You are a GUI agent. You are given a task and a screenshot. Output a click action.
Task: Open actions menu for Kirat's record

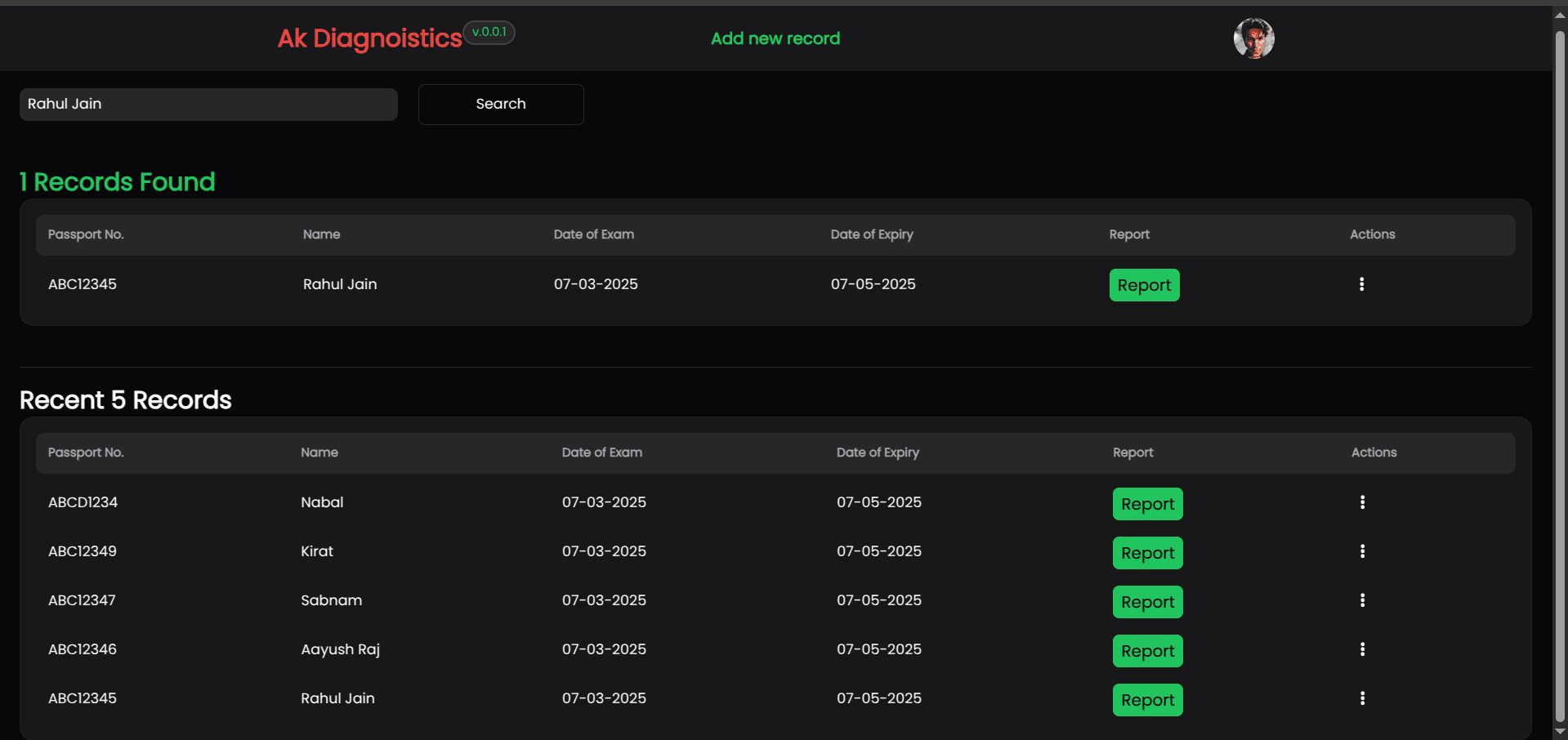pos(1362,551)
